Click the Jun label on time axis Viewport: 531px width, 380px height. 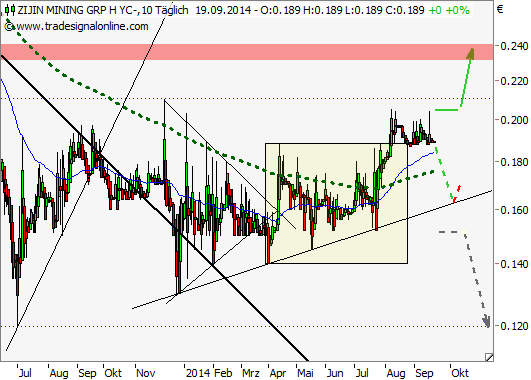tap(335, 373)
